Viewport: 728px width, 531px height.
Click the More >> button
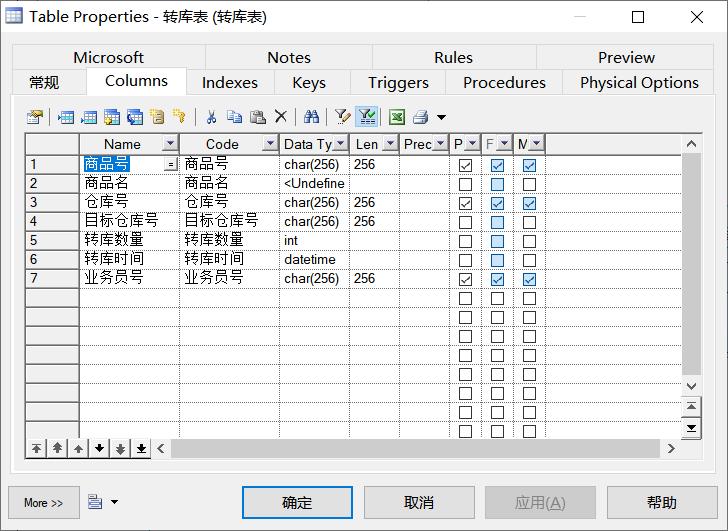[x=44, y=502]
